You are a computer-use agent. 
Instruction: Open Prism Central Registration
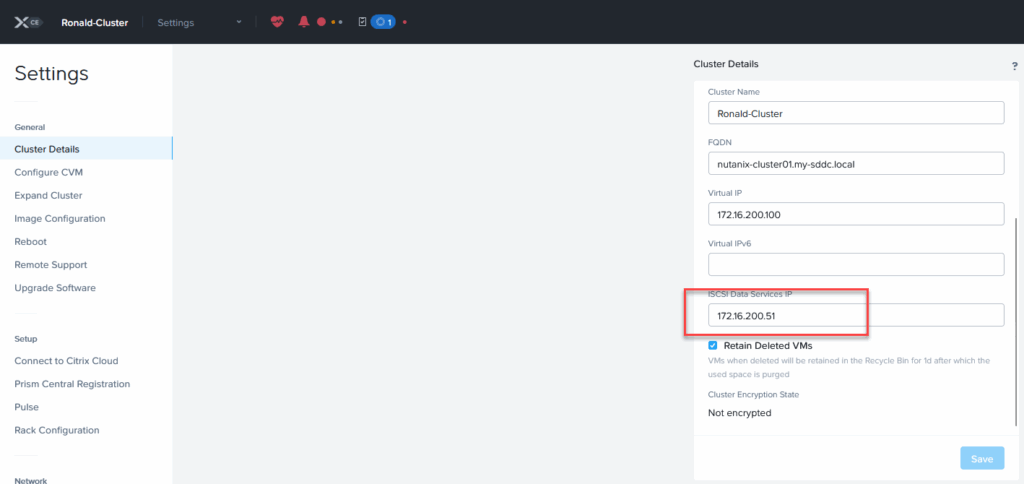coord(72,384)
